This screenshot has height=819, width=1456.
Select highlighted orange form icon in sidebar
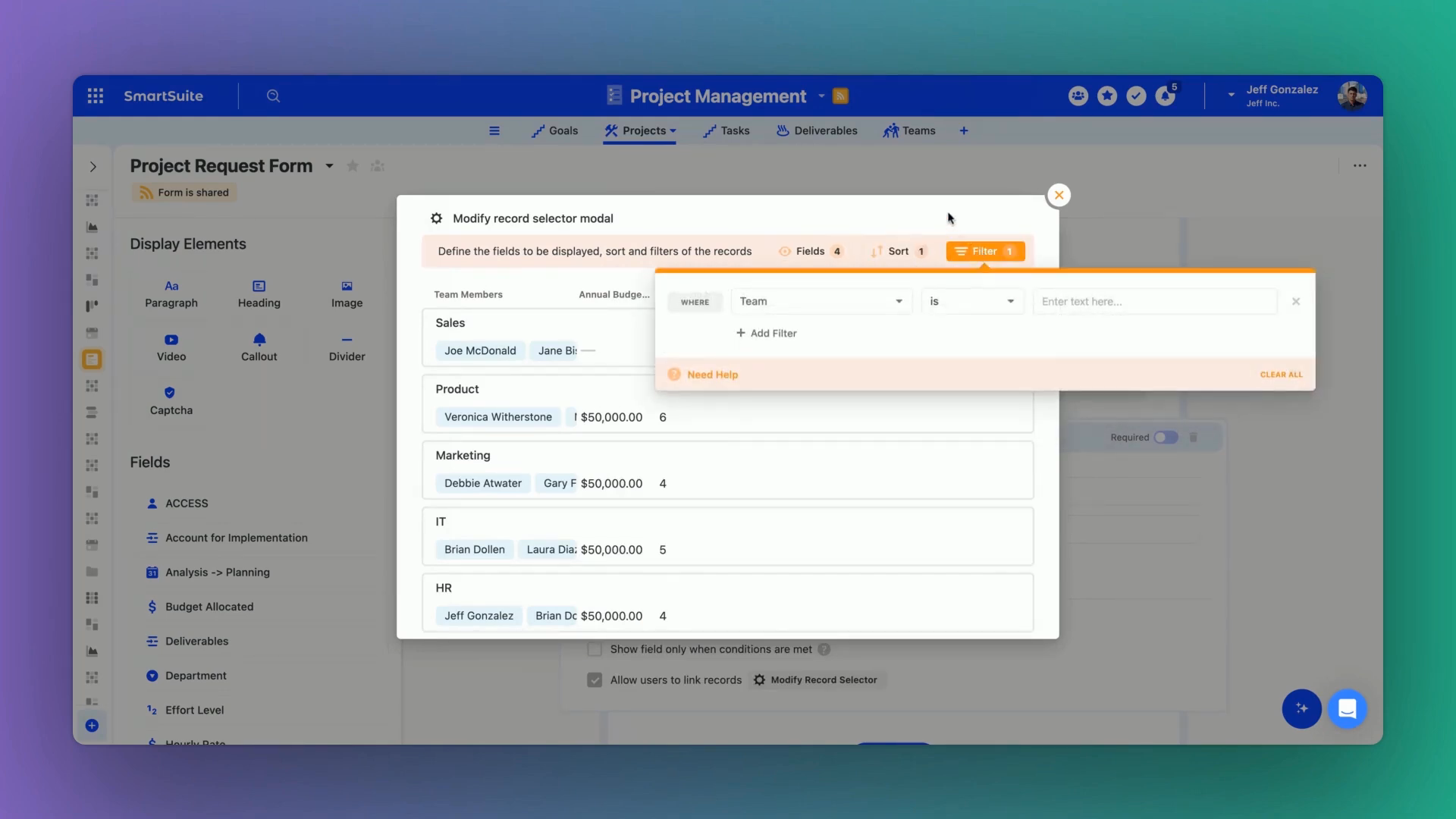pyautogui.click(x=92, y=359)
